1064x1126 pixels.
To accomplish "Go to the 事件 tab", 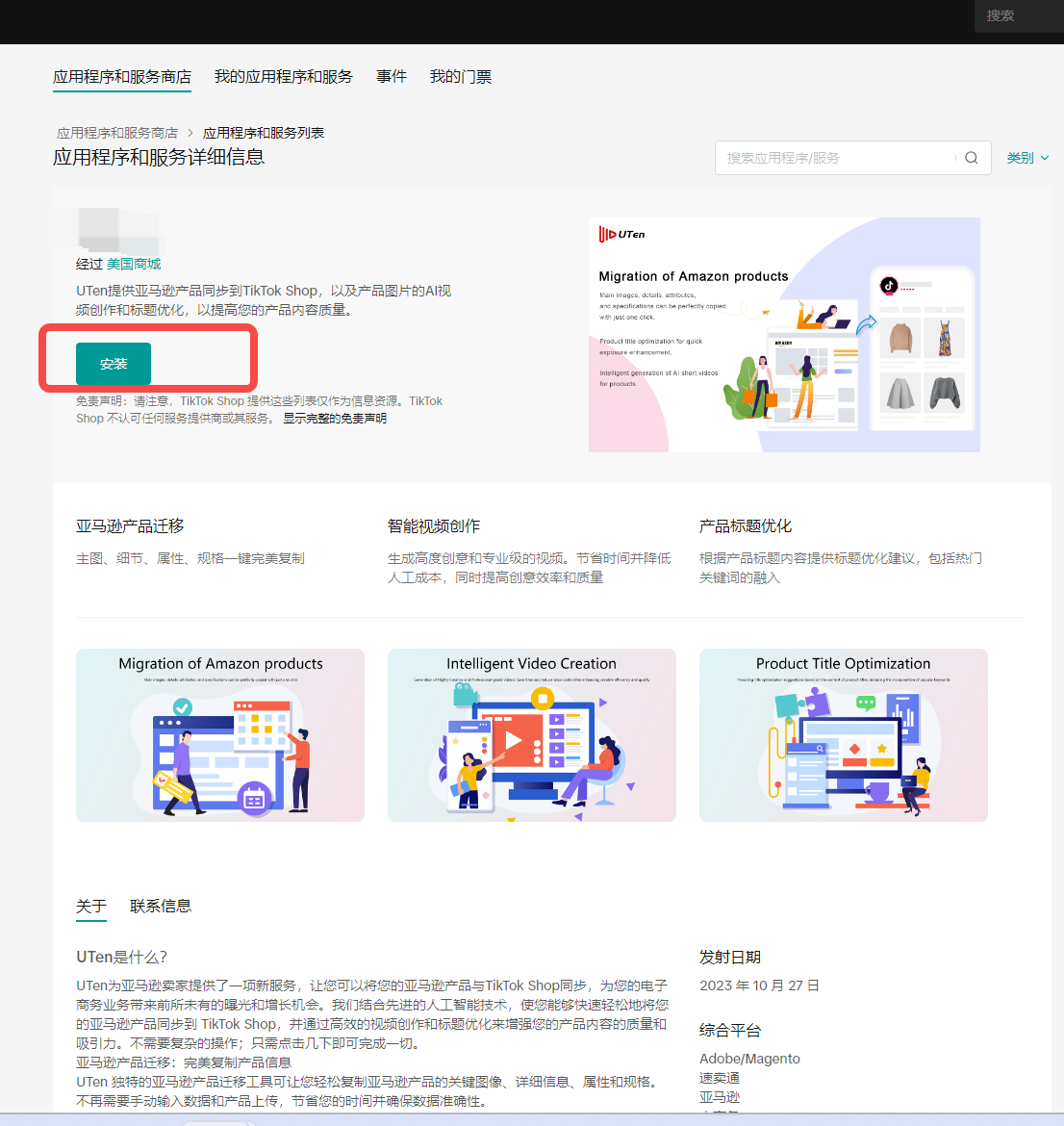I will coord(392,77).
